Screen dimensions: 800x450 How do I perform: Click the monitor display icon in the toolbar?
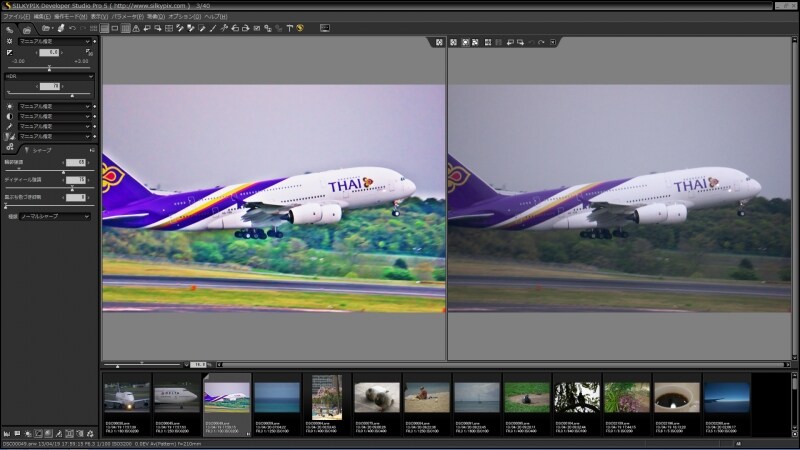pyautogui.click(x=325, y=28)
